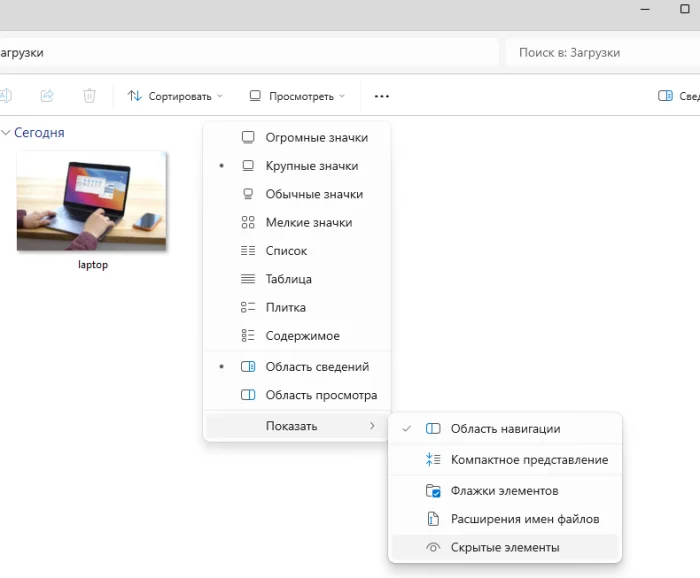Enable Компактное представление
Screen dimensions: 700x578
pos(505,460)
